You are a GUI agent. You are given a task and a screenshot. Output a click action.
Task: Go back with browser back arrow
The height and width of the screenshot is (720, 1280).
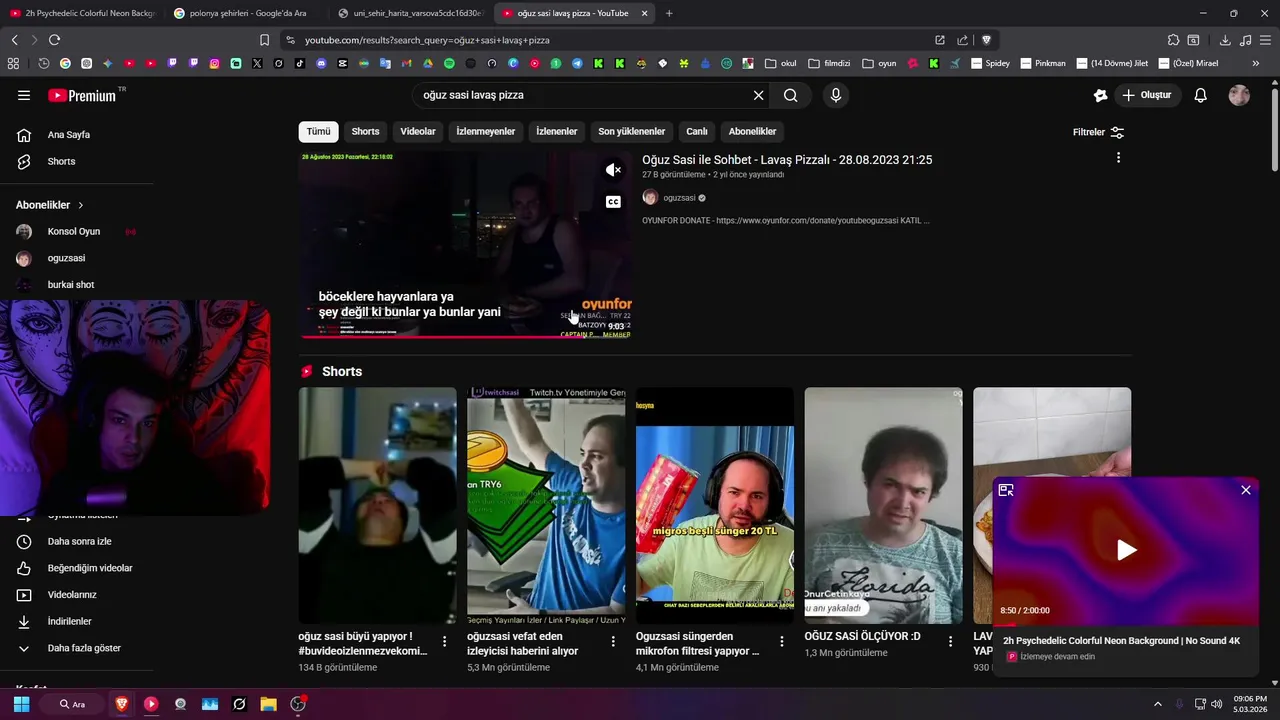[x=14, y=40]
